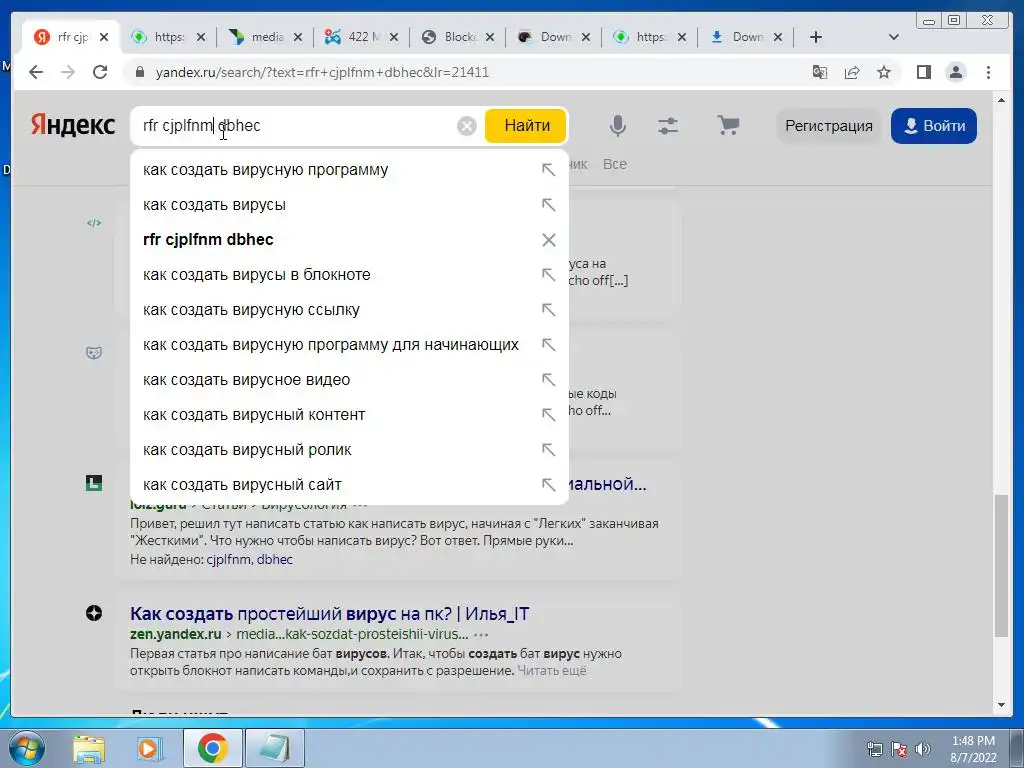
Task: Start voice search with microphone
Action: pyautogui.click(x=617, y=125)
